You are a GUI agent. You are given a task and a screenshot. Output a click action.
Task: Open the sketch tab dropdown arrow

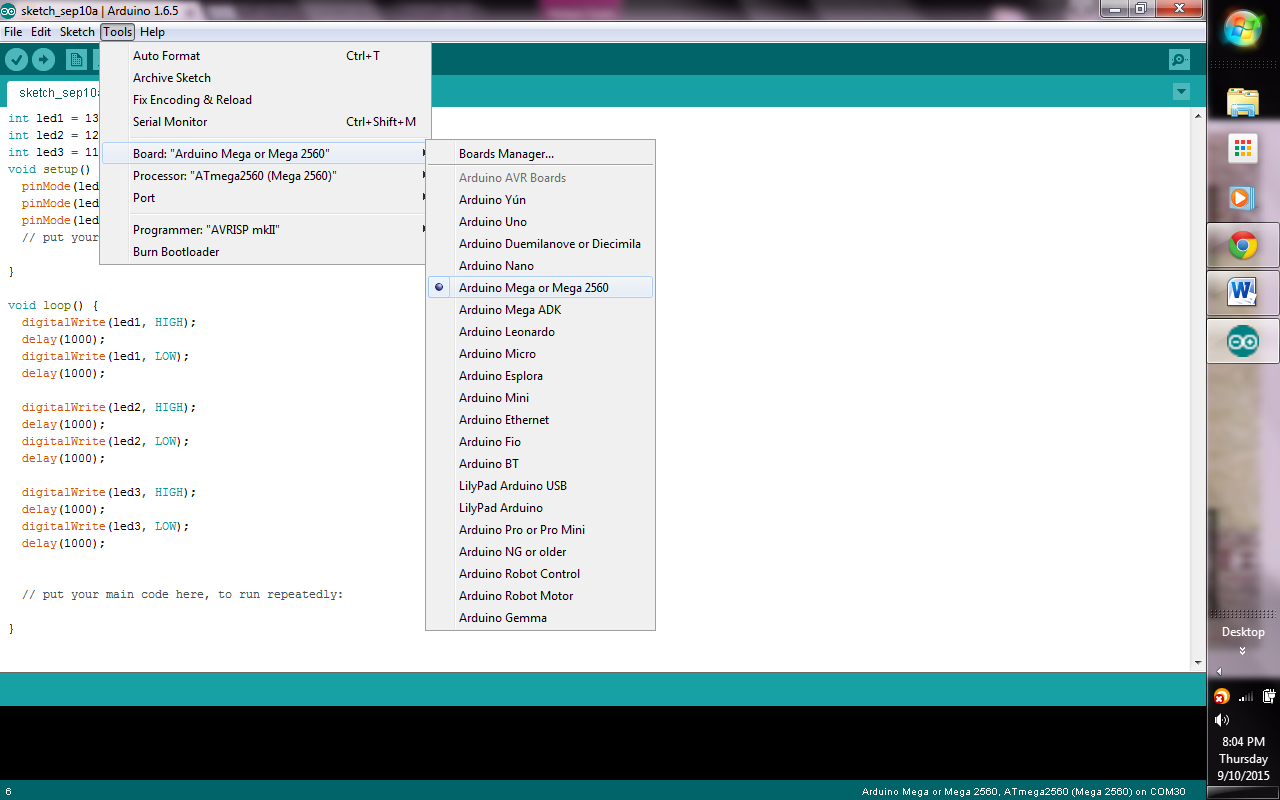click(1181, 92)
